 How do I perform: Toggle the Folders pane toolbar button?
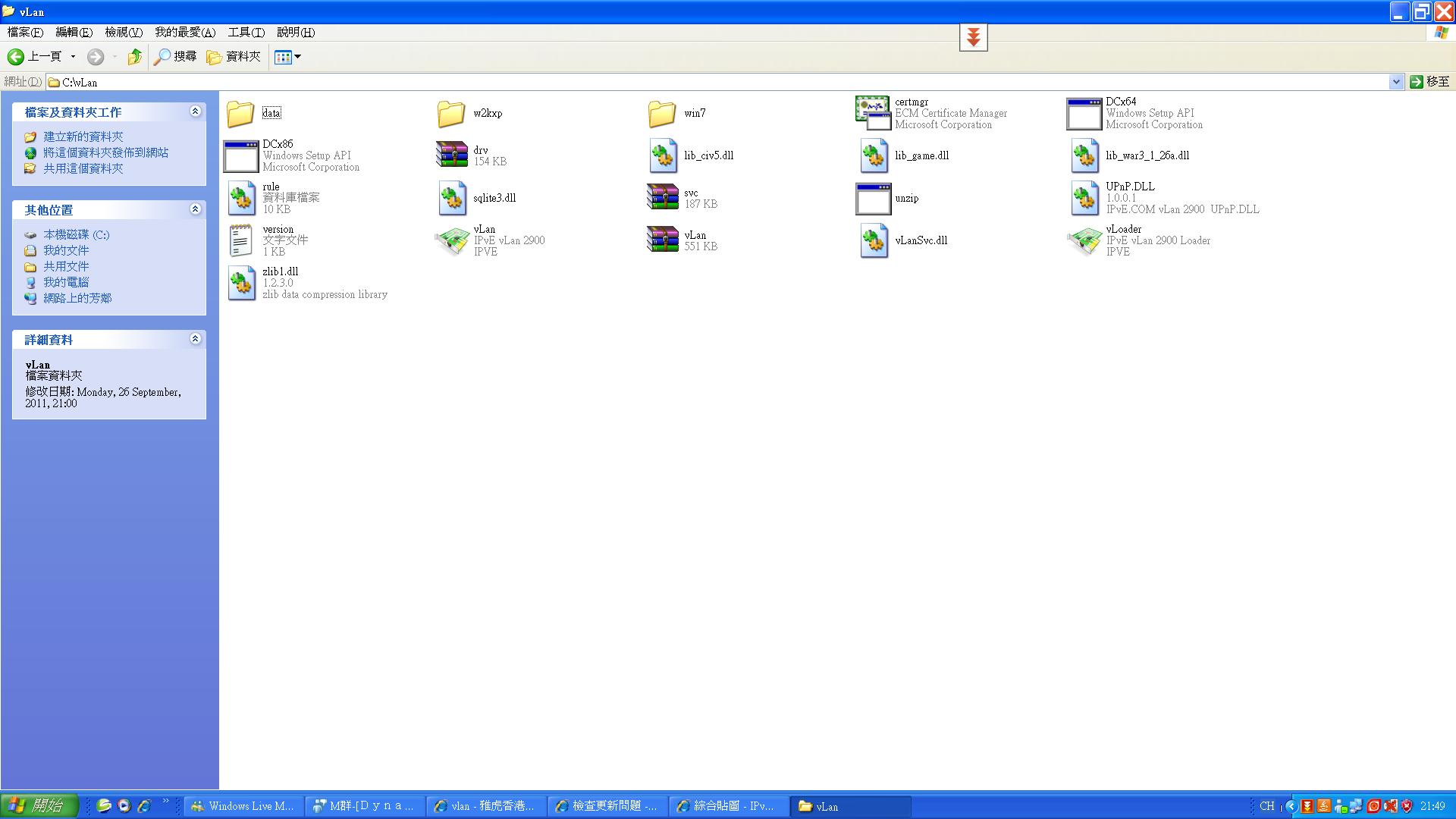point(234,57)
